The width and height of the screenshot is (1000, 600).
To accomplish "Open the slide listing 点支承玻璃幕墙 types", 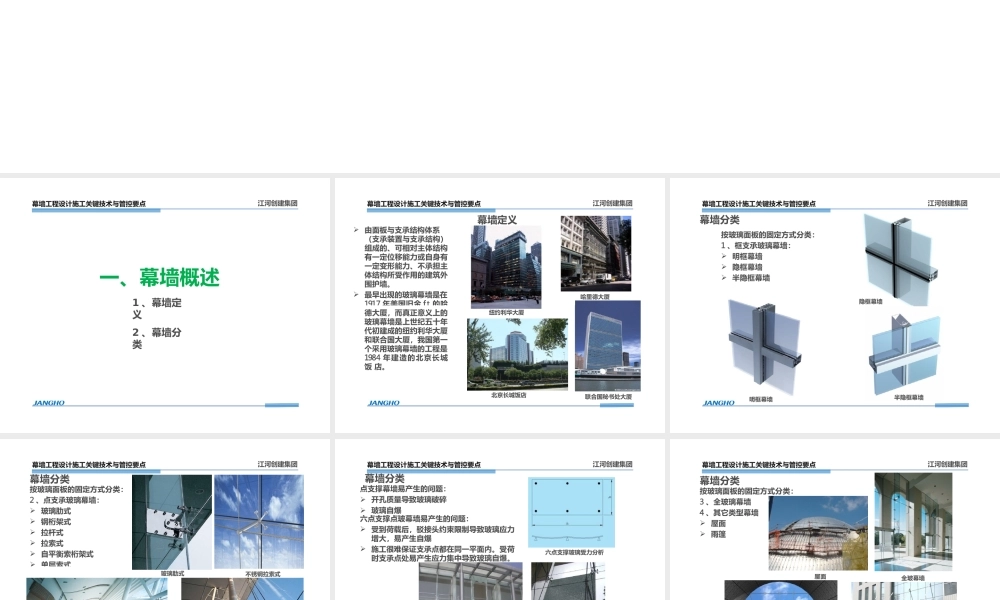I will pyautogui.click(x=165, y=519).
